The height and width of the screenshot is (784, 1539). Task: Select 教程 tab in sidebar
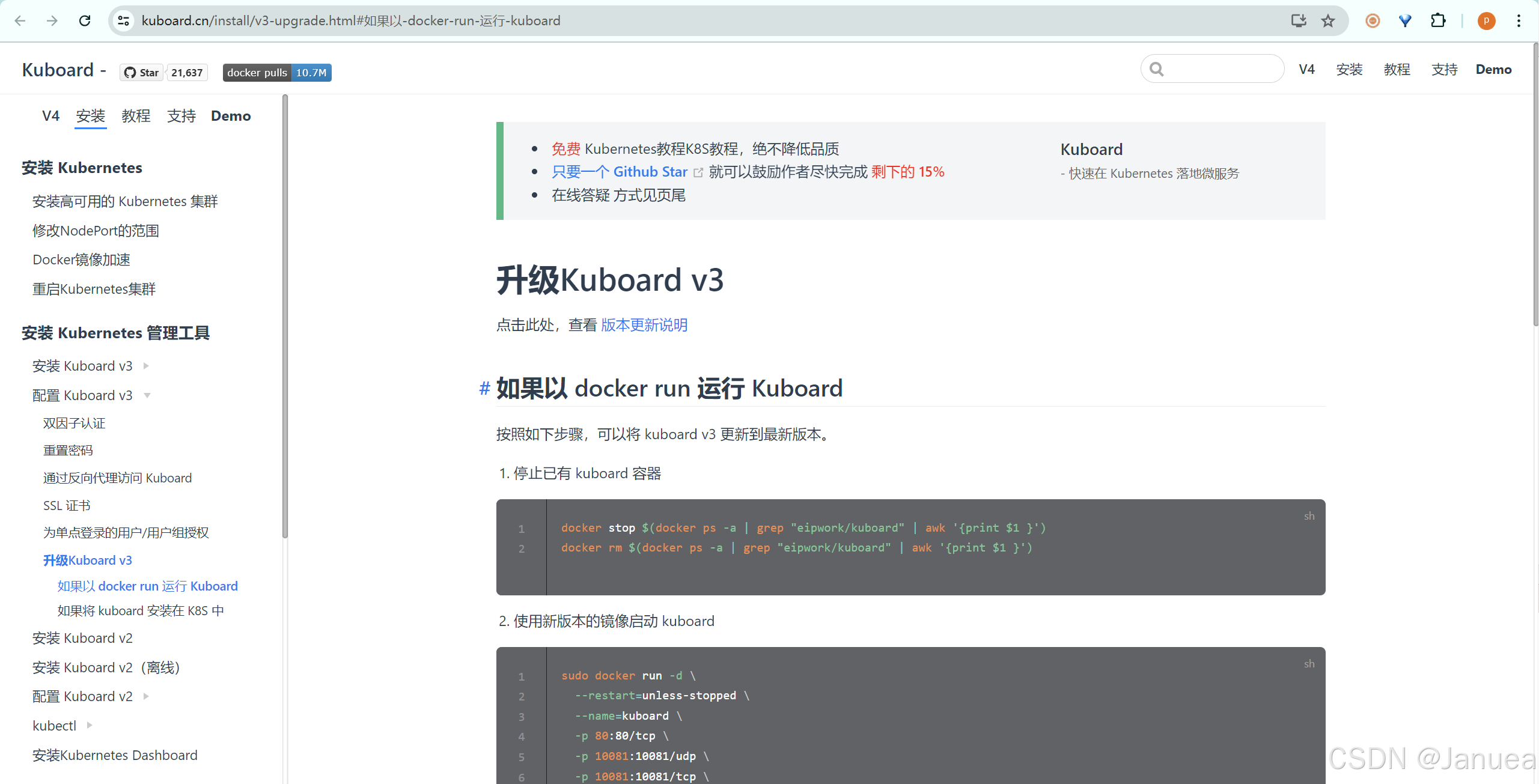tap(136, 116)
